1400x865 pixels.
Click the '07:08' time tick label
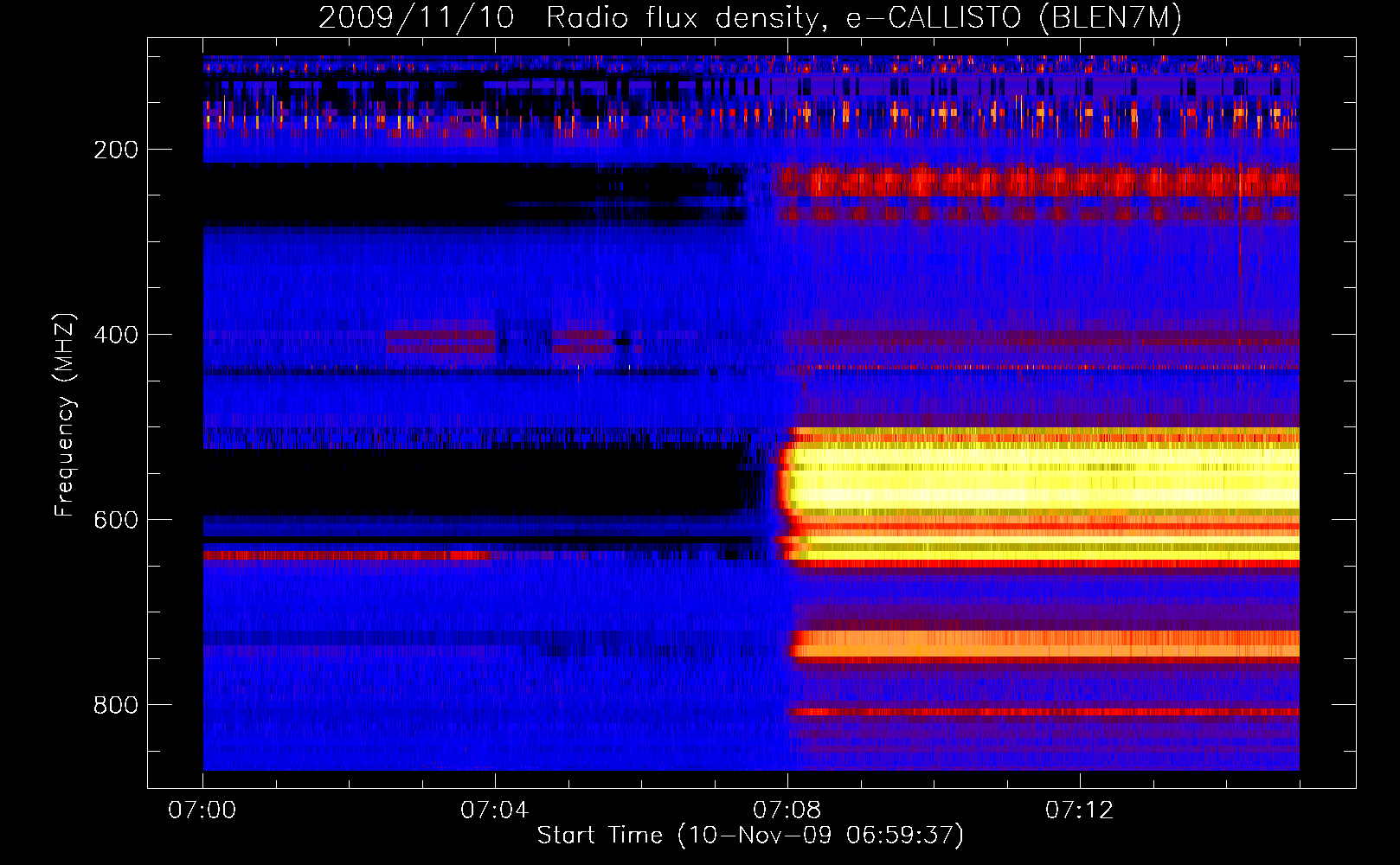click(x=787, y=811)
